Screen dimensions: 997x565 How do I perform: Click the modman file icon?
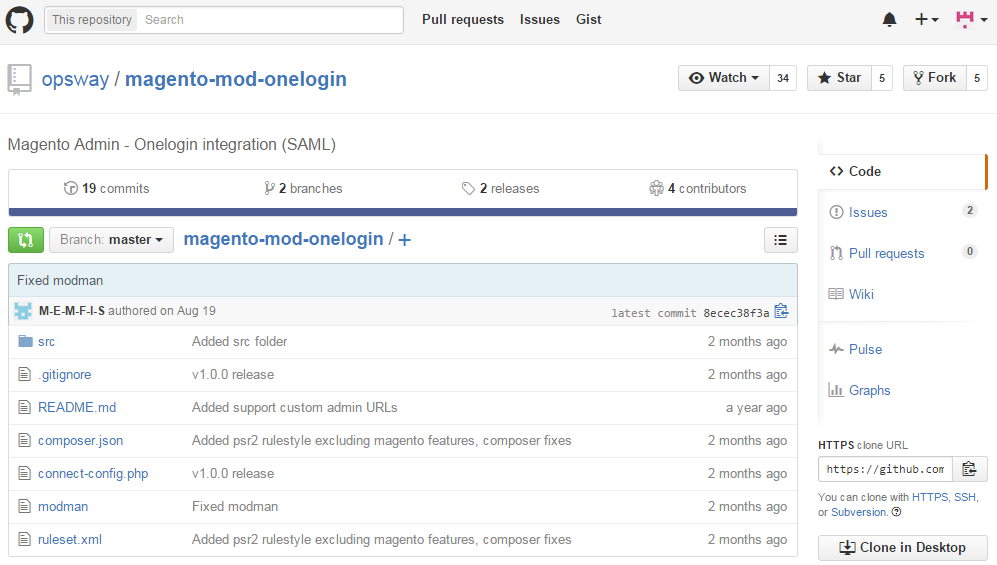pyautogui.click(x=24, y=507)
